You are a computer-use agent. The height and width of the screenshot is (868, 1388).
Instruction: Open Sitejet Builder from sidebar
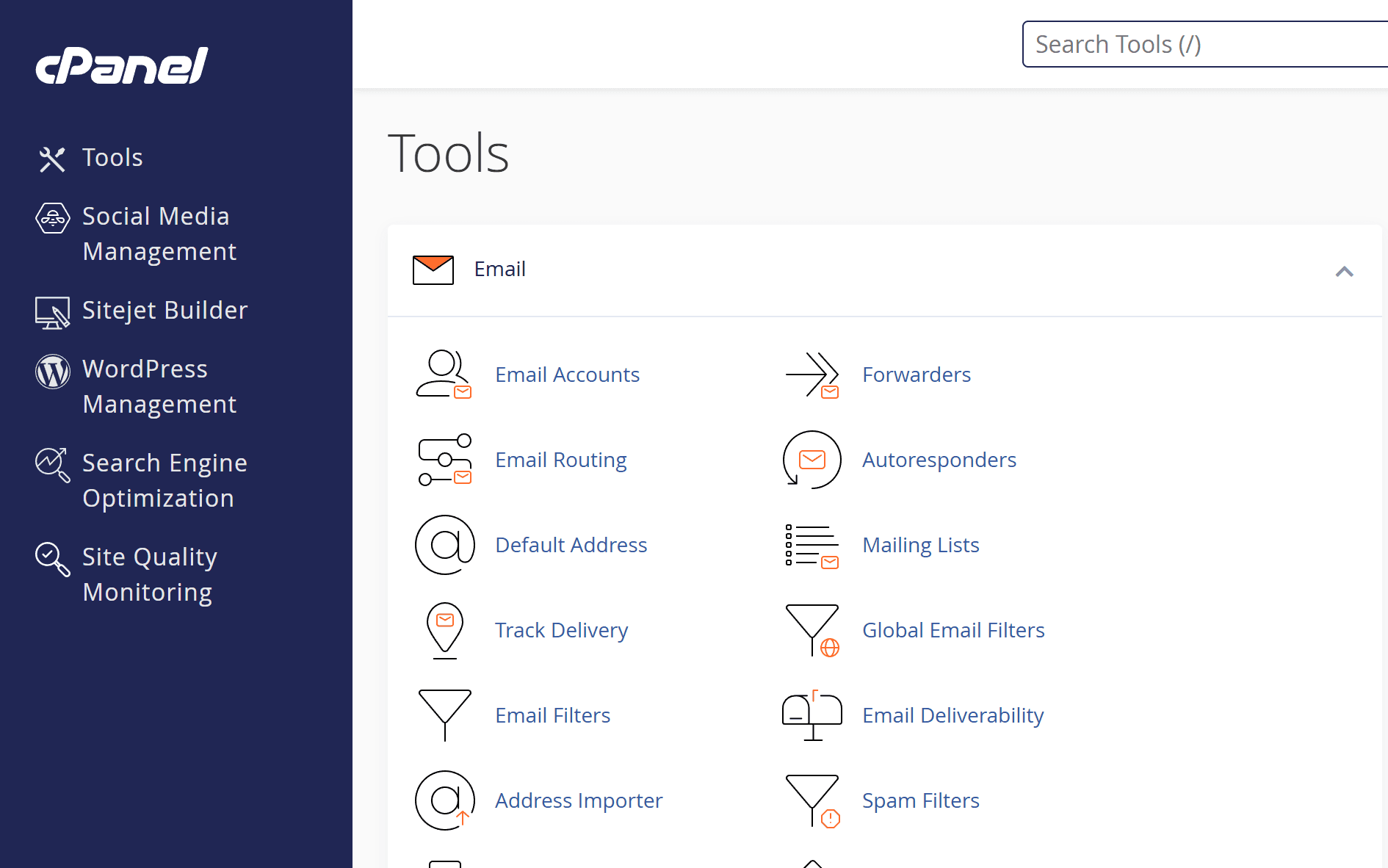tap(165, 310)
